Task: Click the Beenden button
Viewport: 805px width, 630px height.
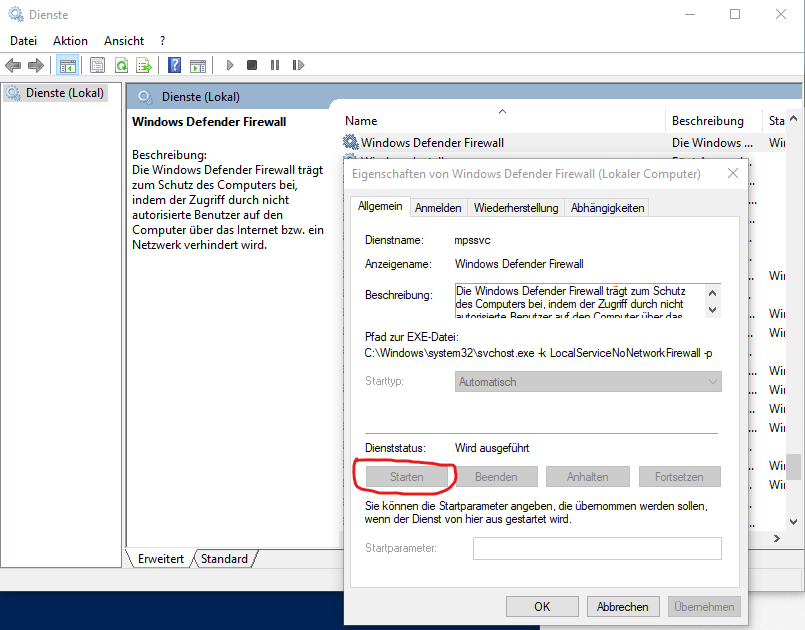Action: pyautogui.click(x=496, y=477)
